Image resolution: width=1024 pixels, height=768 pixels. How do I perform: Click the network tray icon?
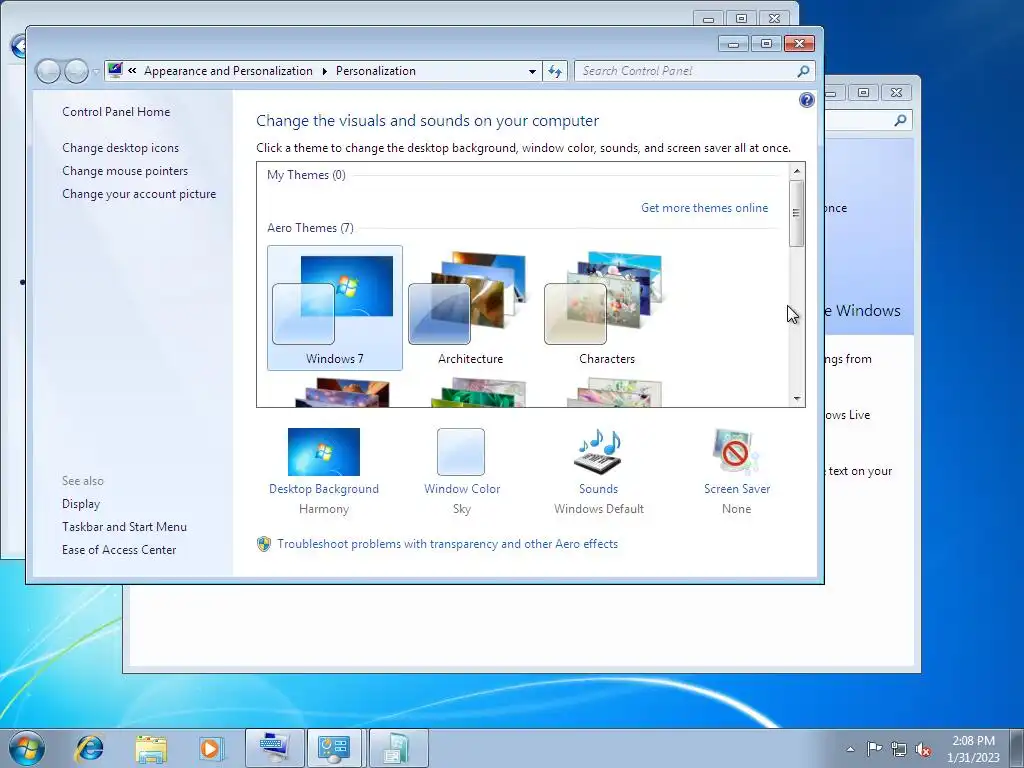pos(899,749)
